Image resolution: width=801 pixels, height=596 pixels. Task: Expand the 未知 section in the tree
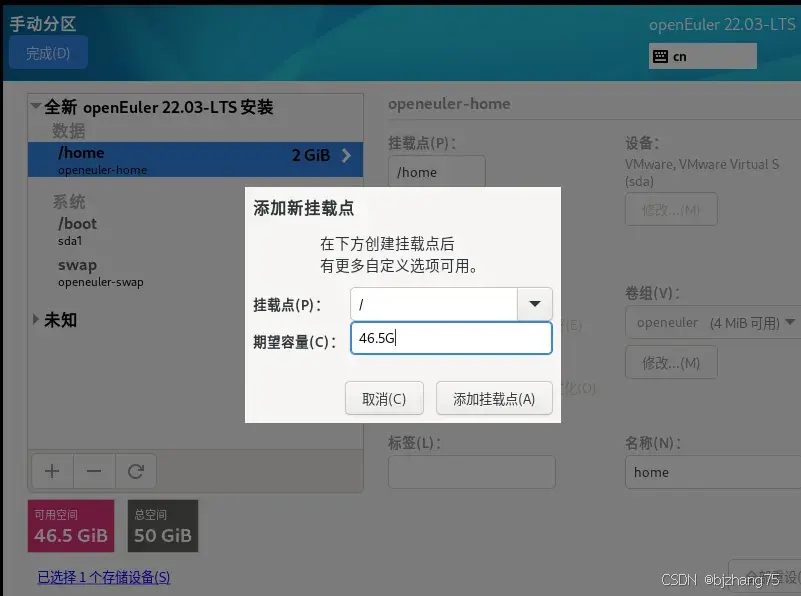coord(36,319)
